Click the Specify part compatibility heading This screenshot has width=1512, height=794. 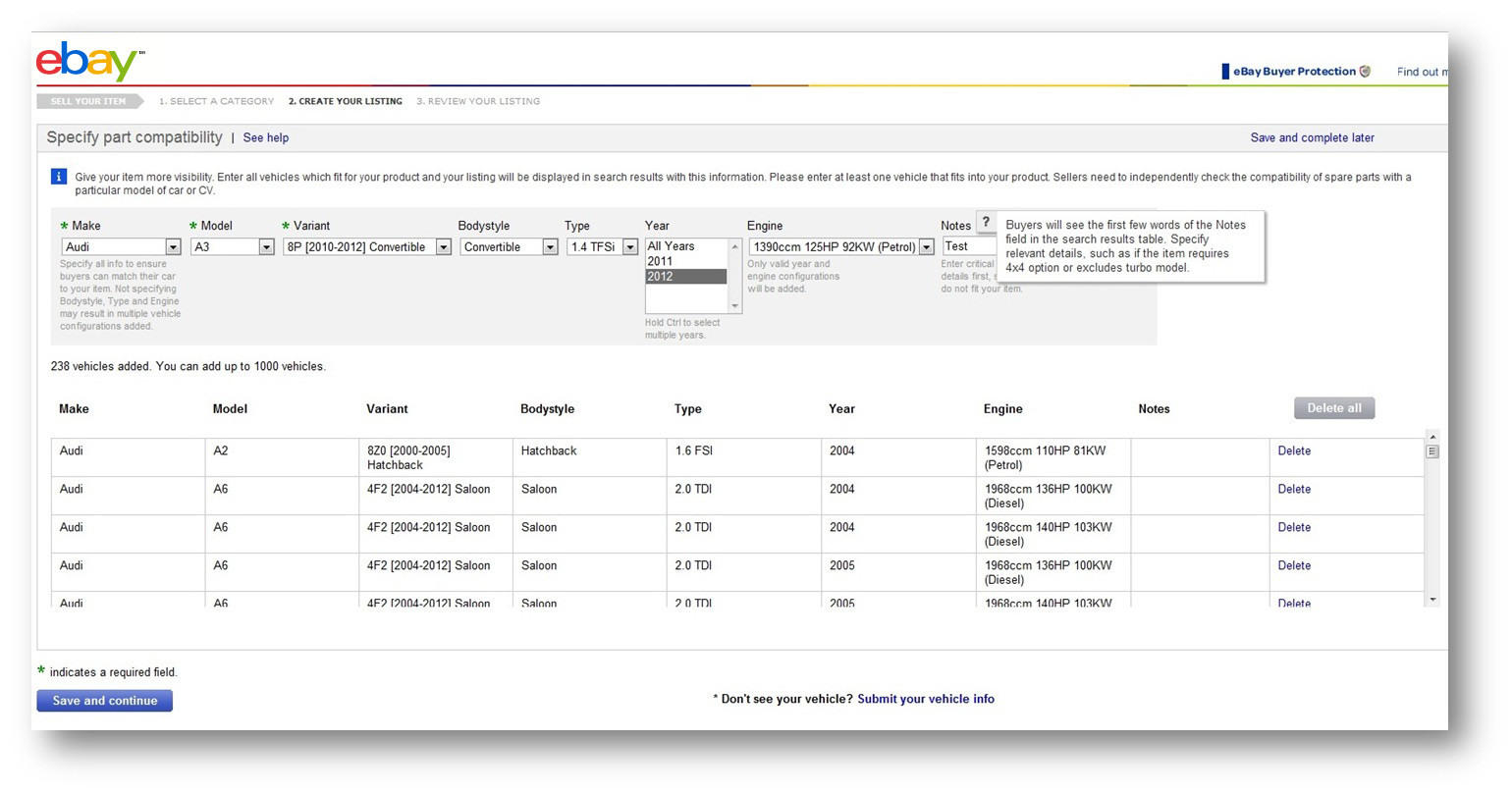135,137
